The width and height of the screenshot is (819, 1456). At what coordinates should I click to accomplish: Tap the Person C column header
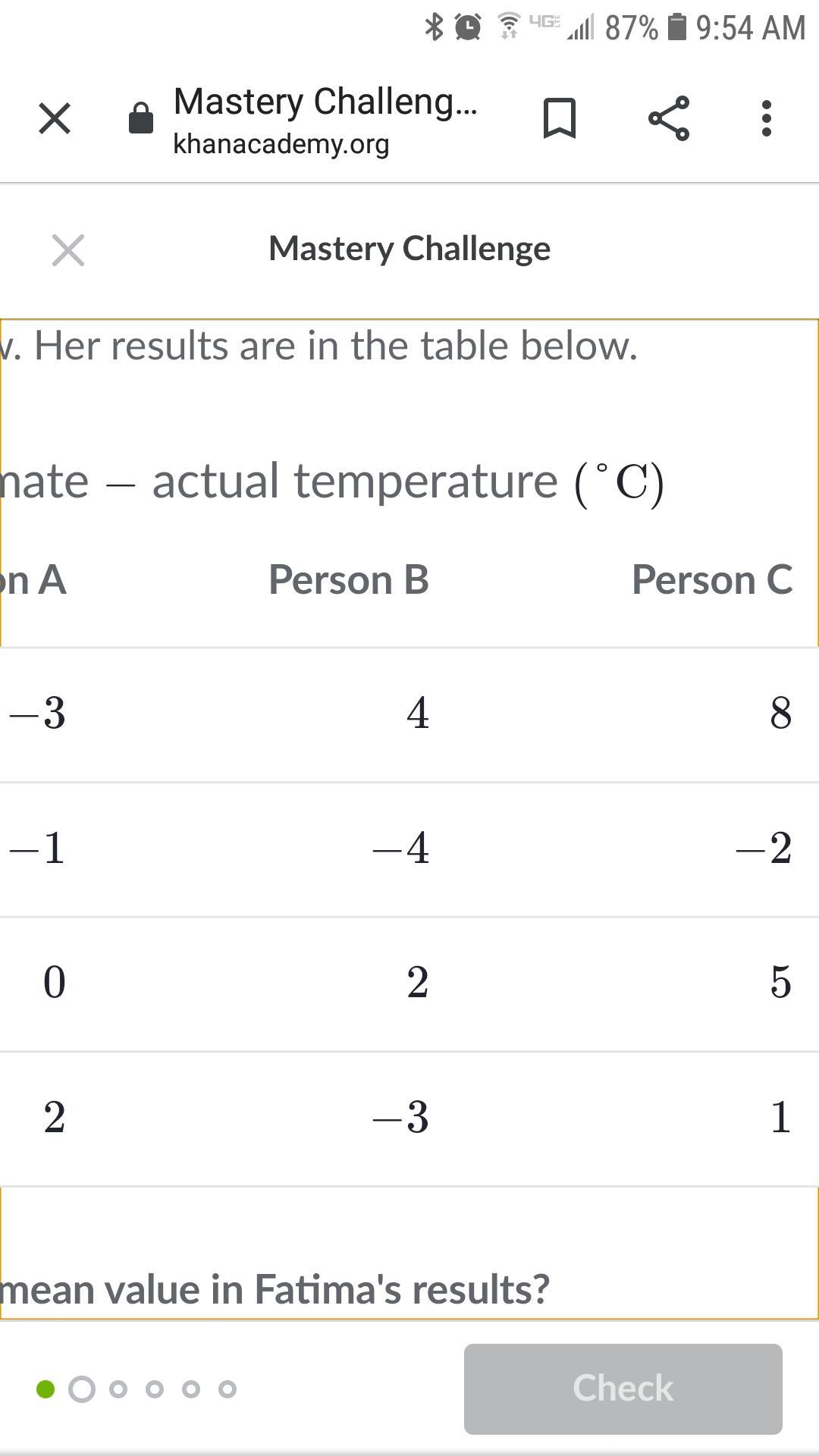coord(712,580)
